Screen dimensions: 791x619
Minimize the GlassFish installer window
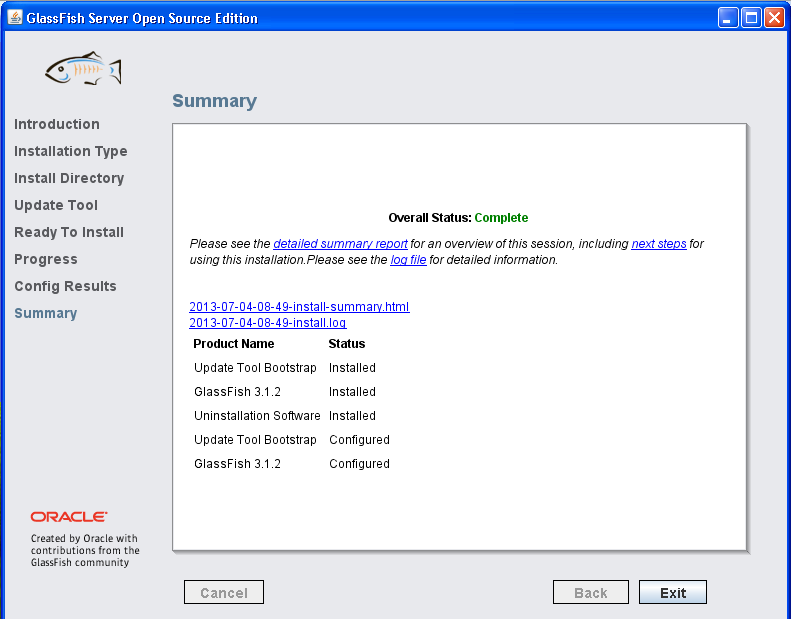727,18
